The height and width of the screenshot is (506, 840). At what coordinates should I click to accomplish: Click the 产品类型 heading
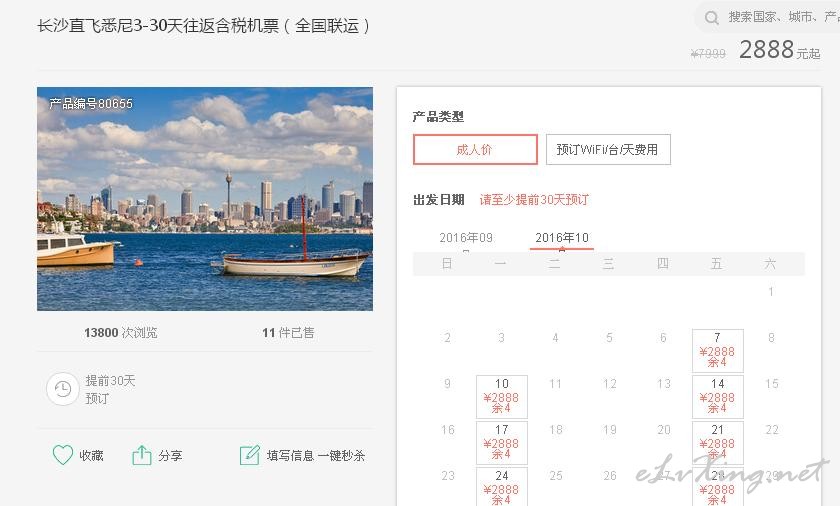pyautogui.click(x=438, y=116)
